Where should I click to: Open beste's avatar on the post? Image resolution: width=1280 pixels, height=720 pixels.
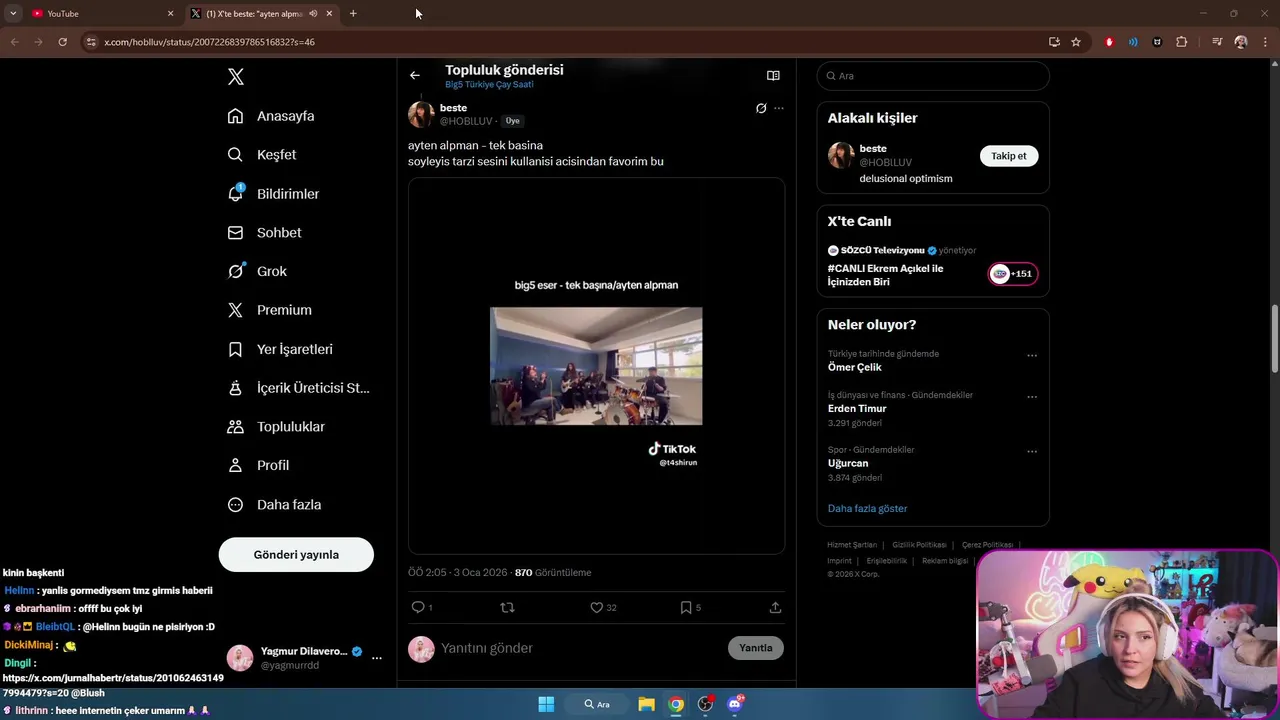click(421, 114)
